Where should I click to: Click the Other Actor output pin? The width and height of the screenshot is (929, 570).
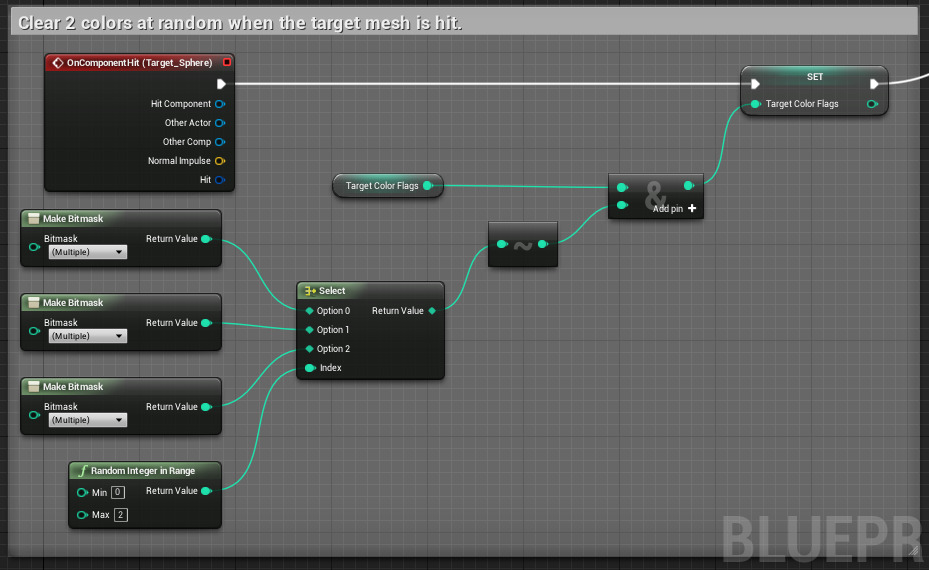coord(219,123)
